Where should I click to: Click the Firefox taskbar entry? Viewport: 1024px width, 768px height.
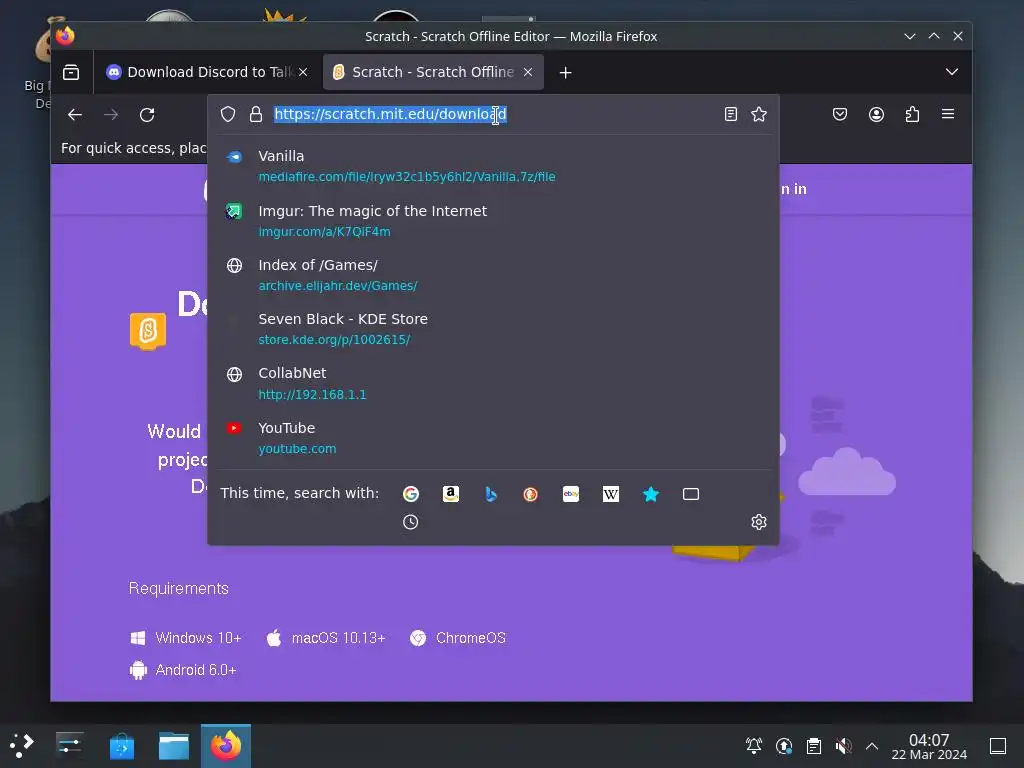tap(226, 746)
